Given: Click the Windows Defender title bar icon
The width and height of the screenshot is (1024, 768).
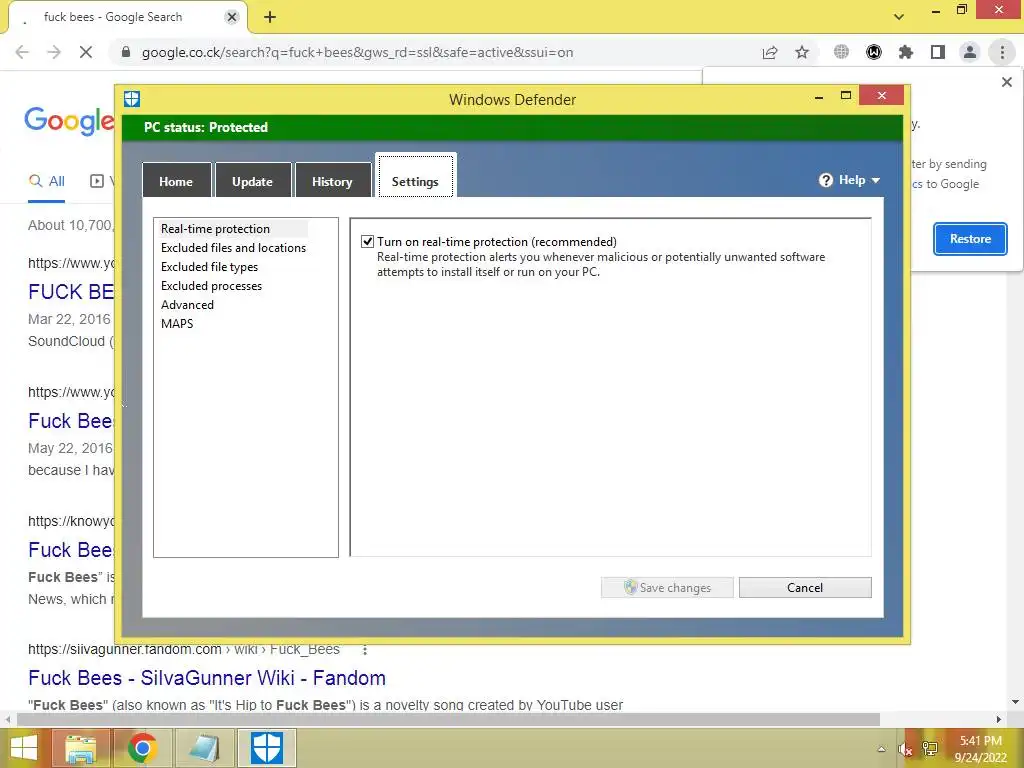Looking at the screenshot, I should (132, 99).
